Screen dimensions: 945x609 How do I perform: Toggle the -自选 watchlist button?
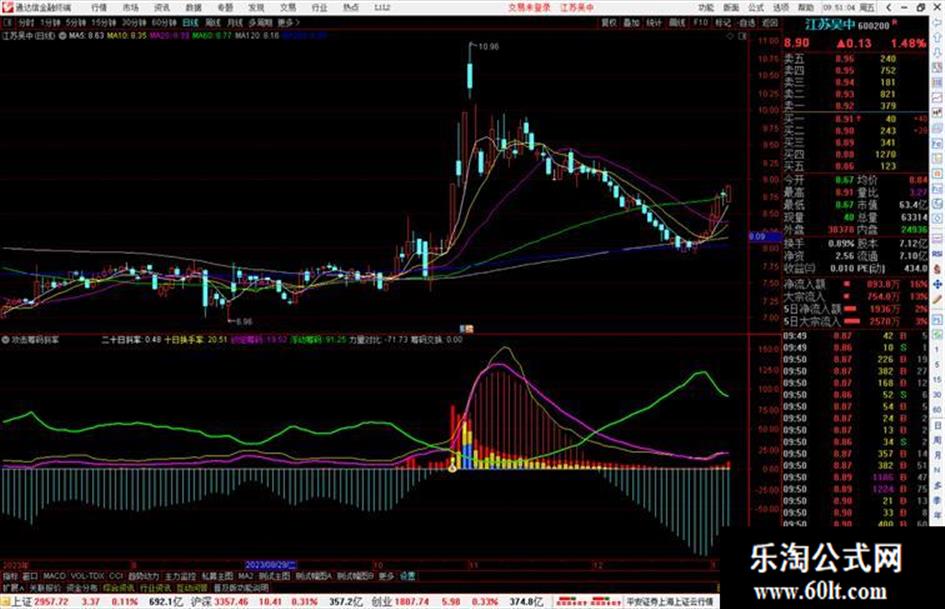(746, 22)
